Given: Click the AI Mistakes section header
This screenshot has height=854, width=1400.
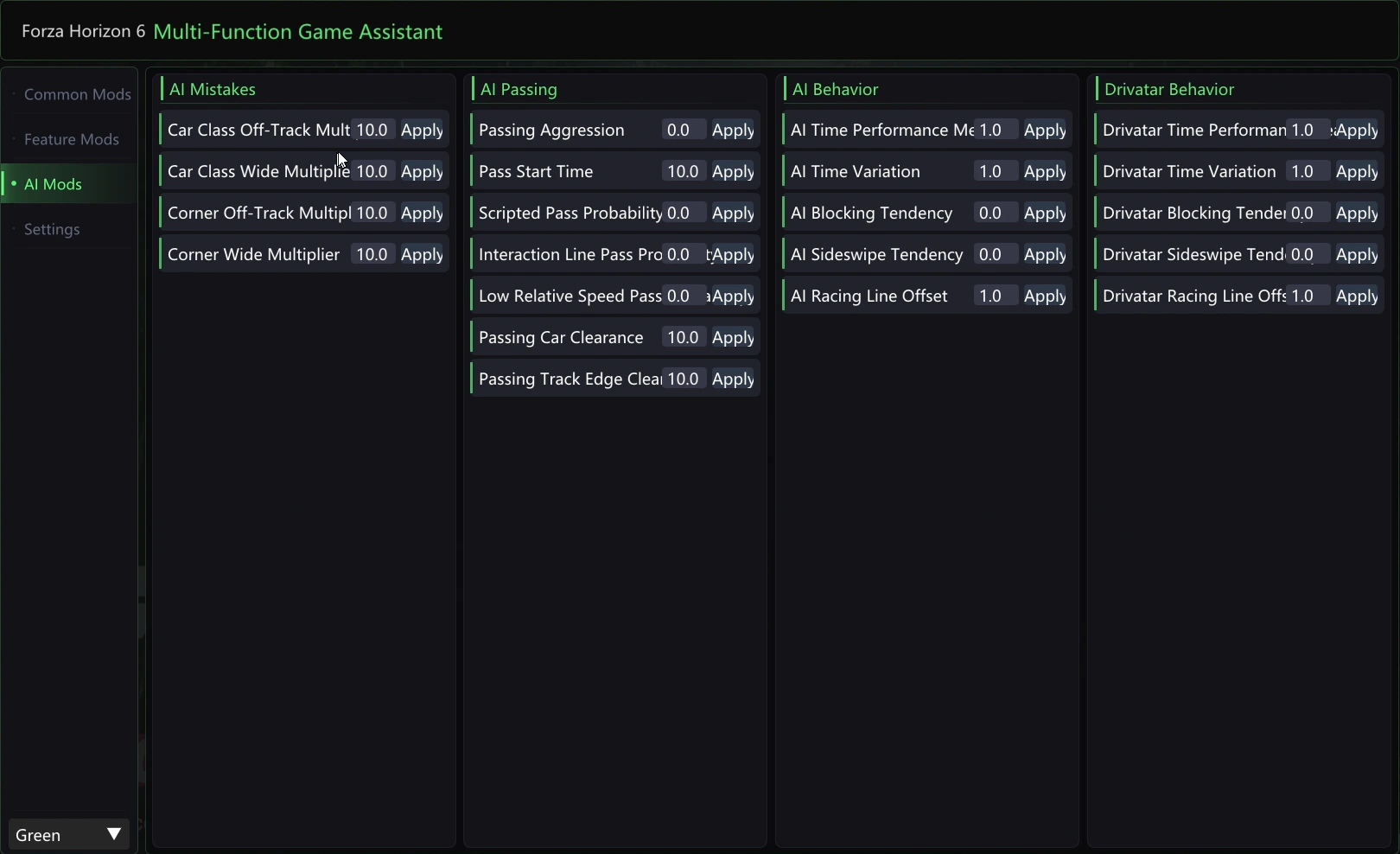Looking at the screenshot, I should click(x=213, y=89).
